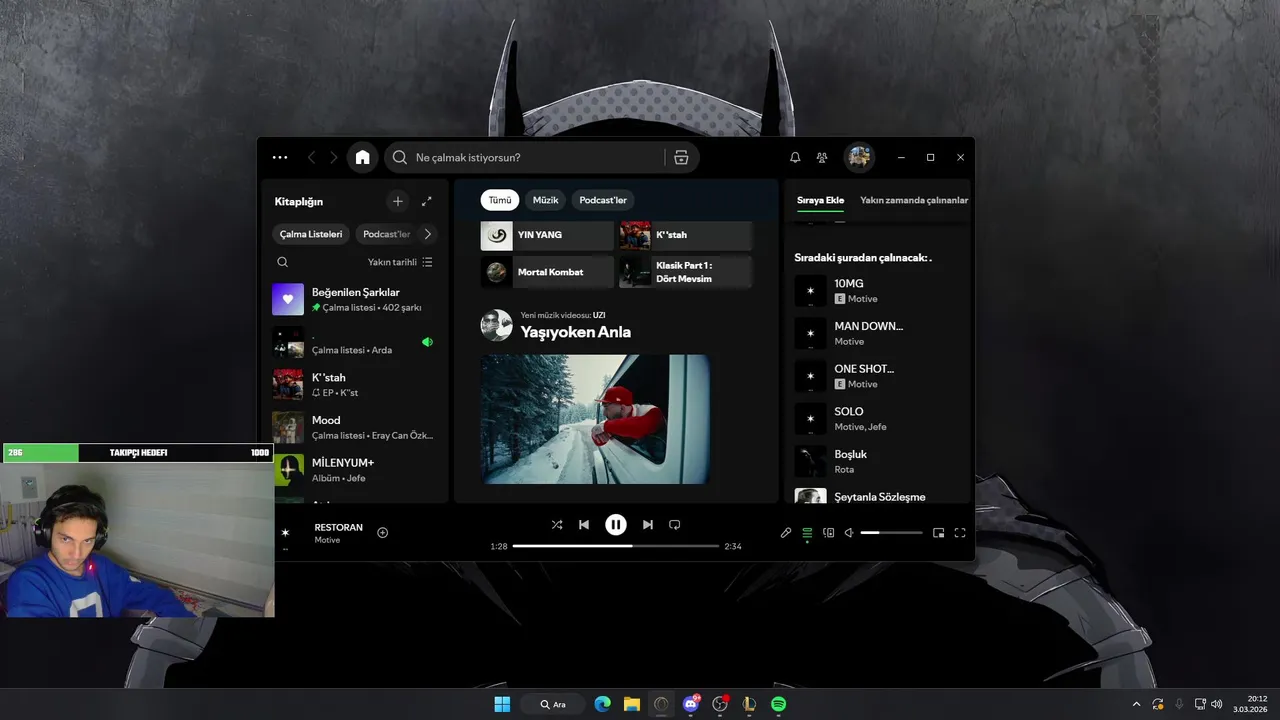Open Microsoft Edge from taskbar
This screenshot has width=1280, height=720.
602,704
